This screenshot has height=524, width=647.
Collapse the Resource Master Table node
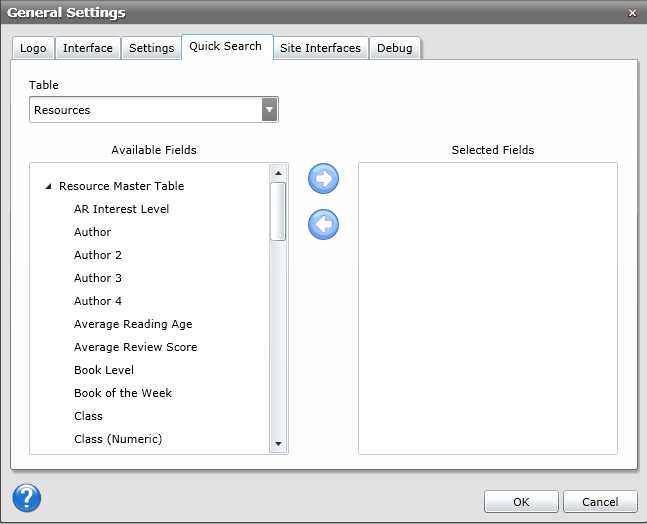[x=49, y=187]
